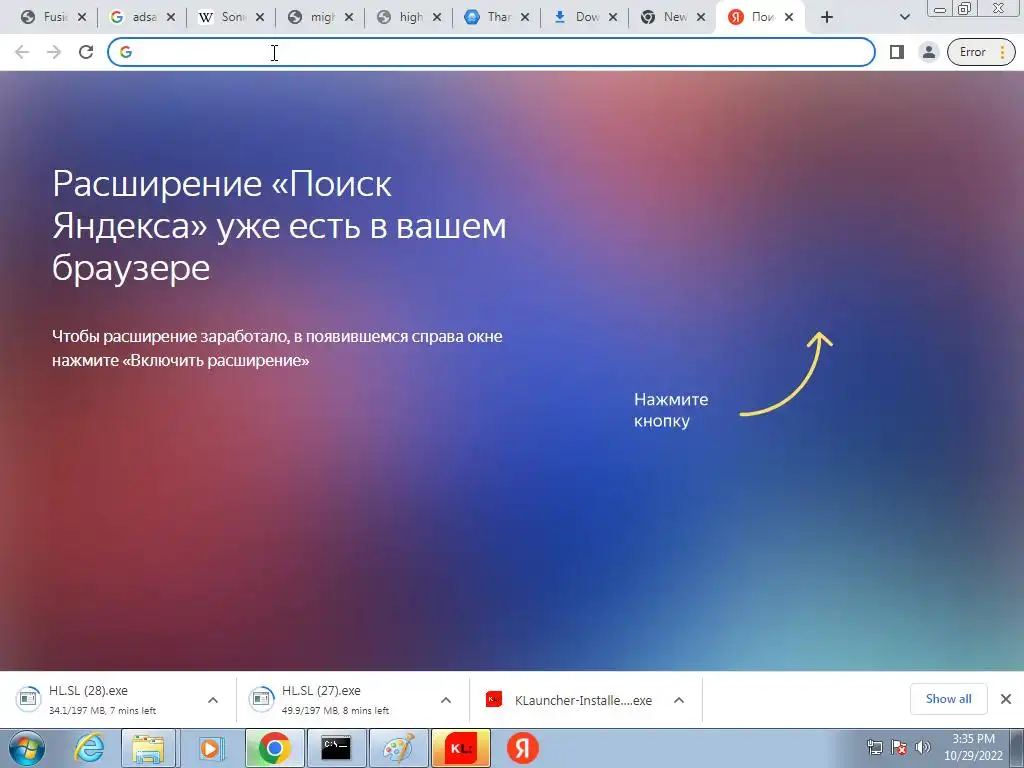Toggle the side panel
The height and width of the screenshot is (768, 1024).
[897, 52]
